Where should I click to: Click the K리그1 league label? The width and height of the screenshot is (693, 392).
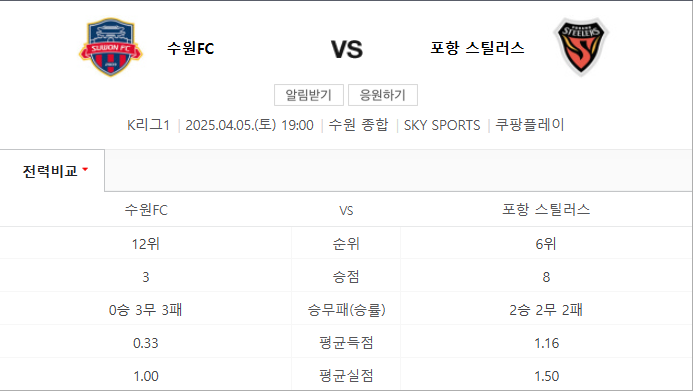[148, 125]
